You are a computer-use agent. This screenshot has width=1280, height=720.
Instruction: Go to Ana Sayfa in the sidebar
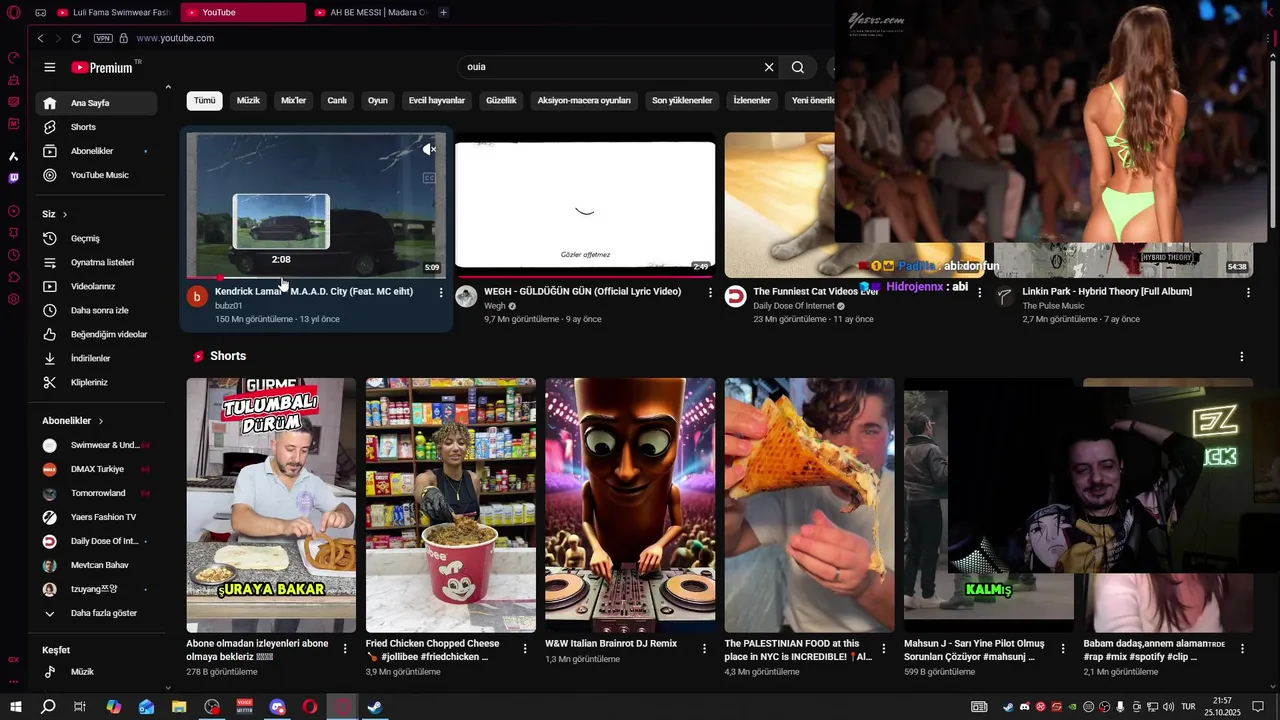tap(96, 103)
